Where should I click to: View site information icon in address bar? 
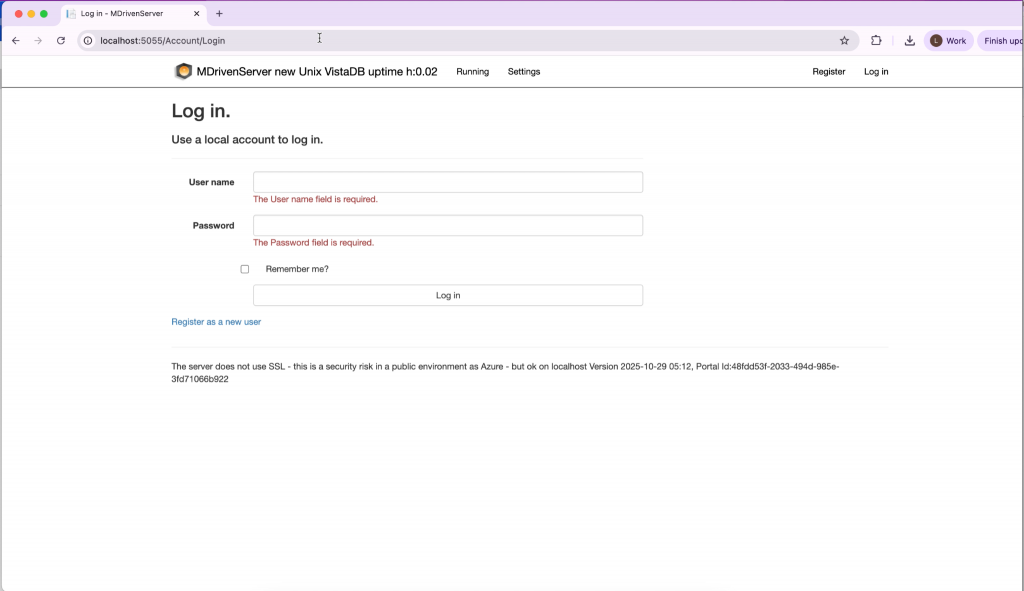88,41
